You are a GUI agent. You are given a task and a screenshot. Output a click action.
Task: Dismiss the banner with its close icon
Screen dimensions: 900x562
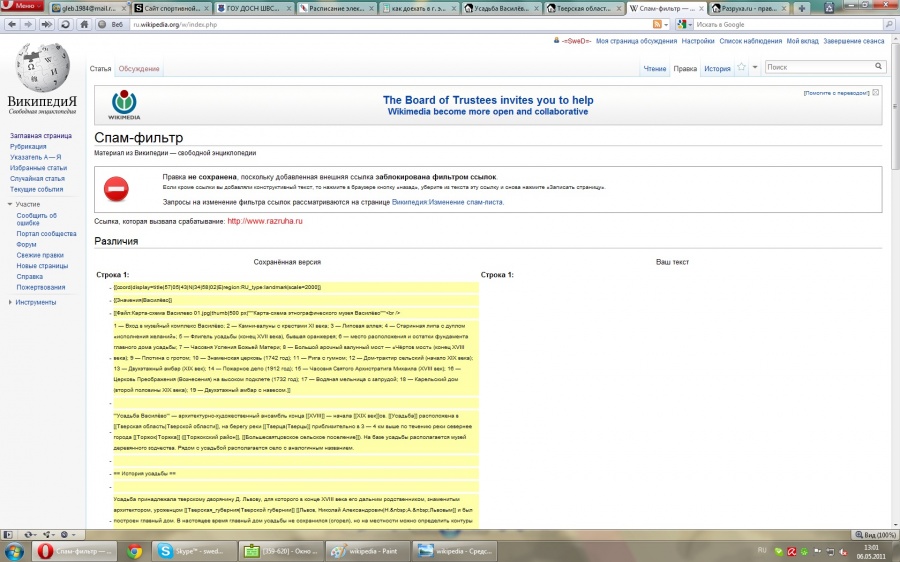coord(875,92)
